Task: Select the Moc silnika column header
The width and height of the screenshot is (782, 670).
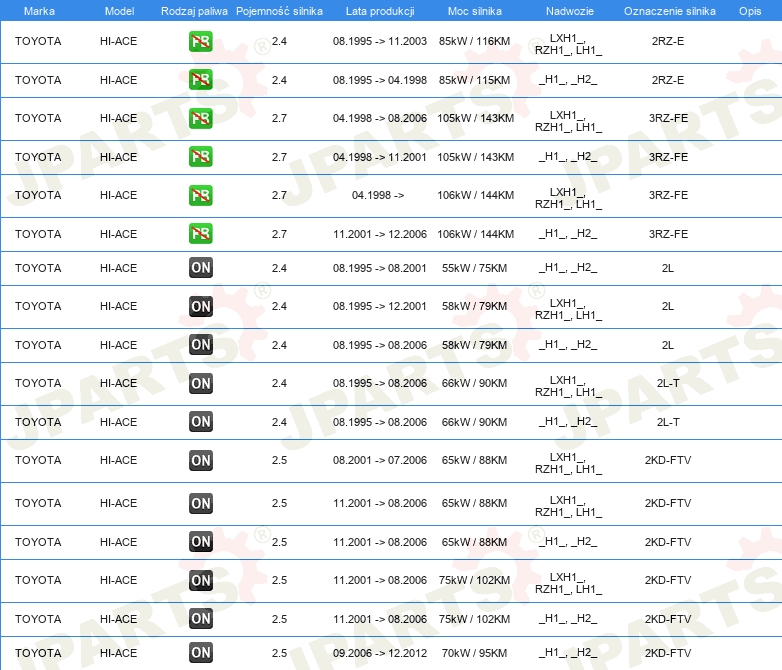Action: pyautogui.click(x=475, y=10)
